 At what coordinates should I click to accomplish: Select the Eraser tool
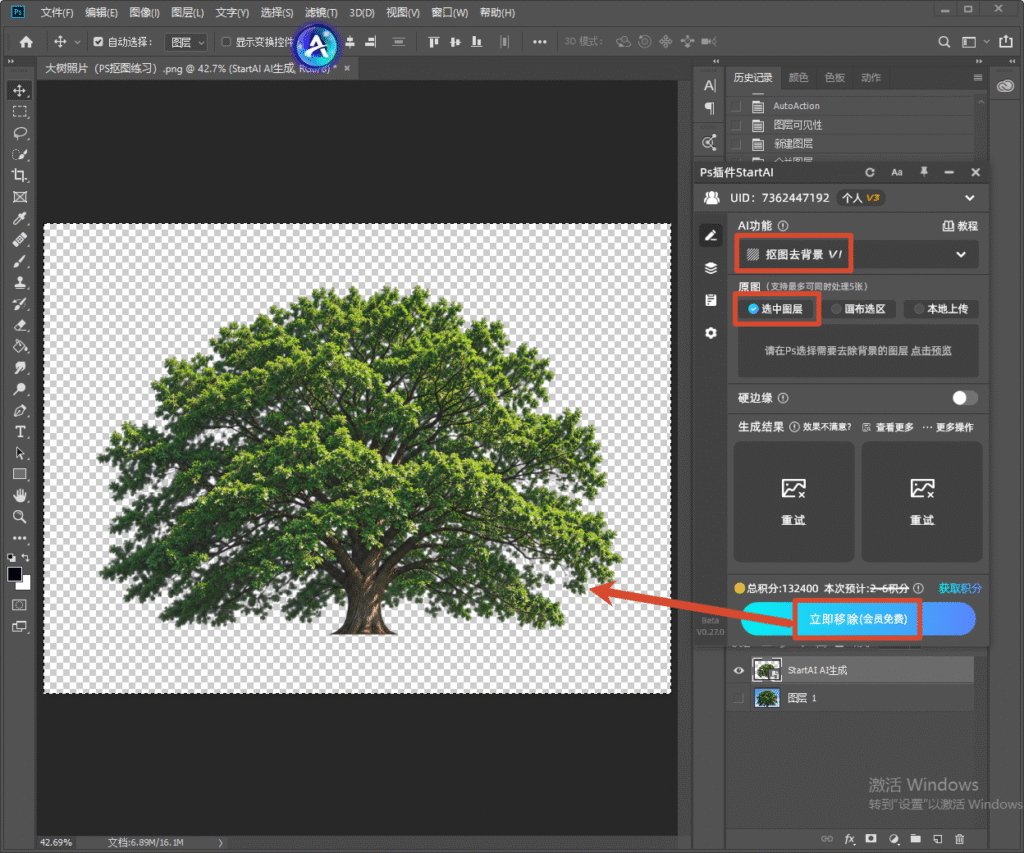20,325
